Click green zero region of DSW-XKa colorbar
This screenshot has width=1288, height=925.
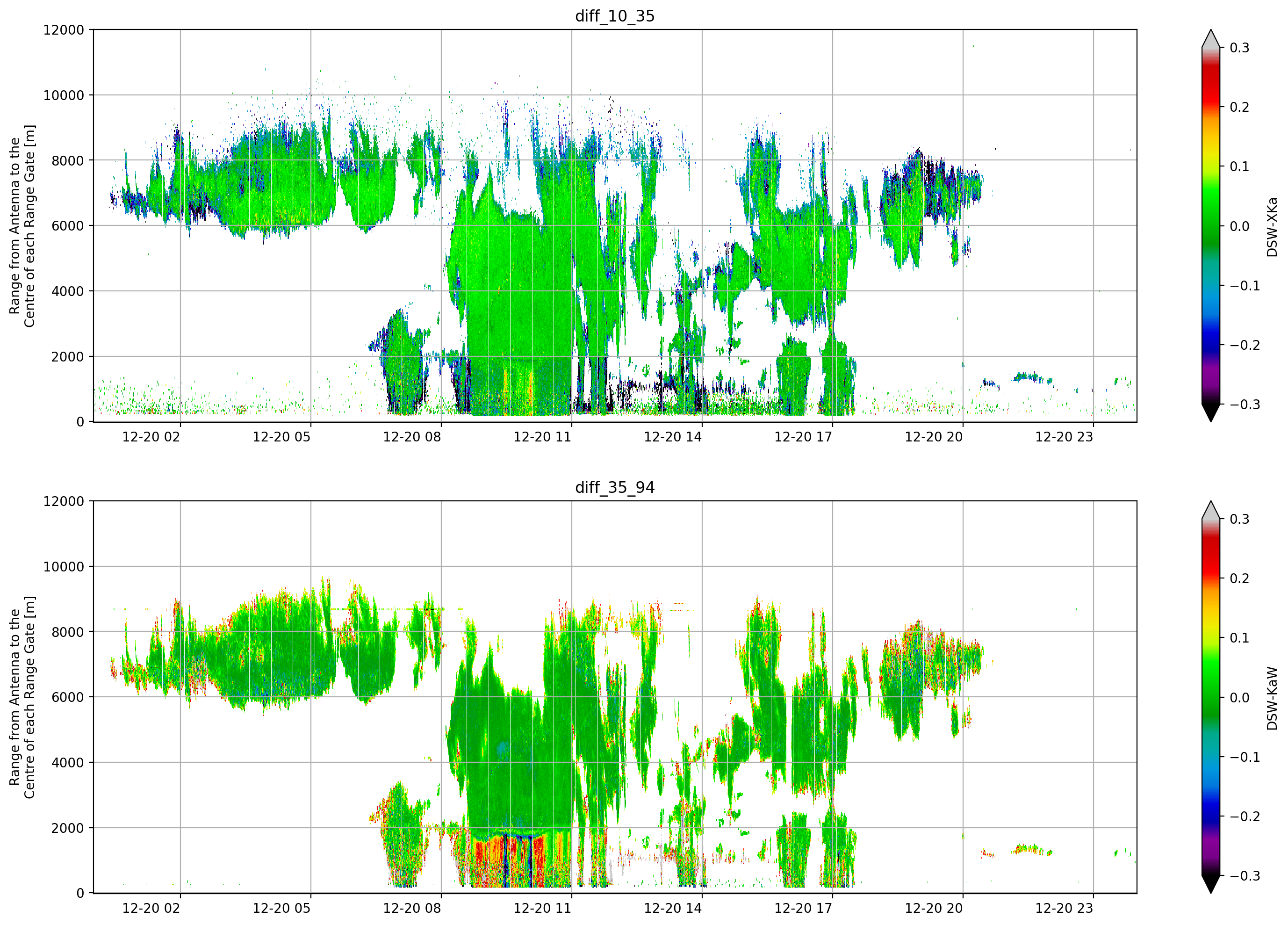click(1211, 226)
